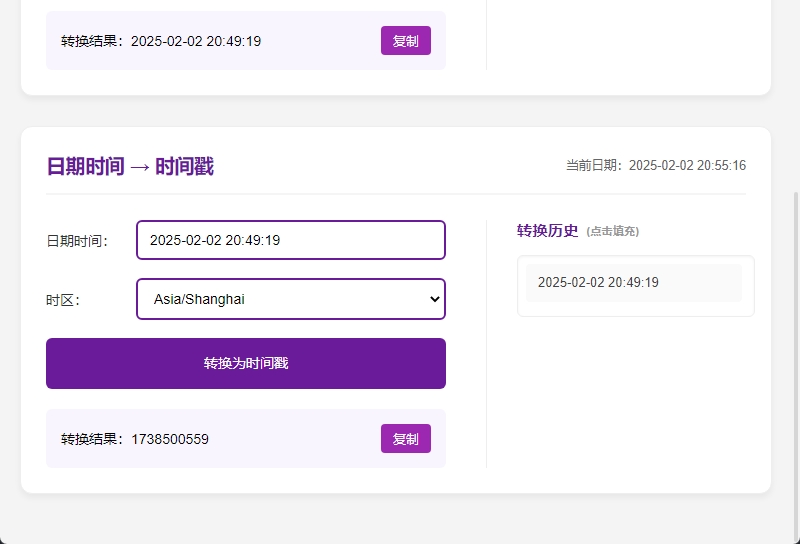The height and width of the screenshot is (544, 800).
Task: Select history entry 2025-02-02 20:49:19
Action: tap(634, 283)
